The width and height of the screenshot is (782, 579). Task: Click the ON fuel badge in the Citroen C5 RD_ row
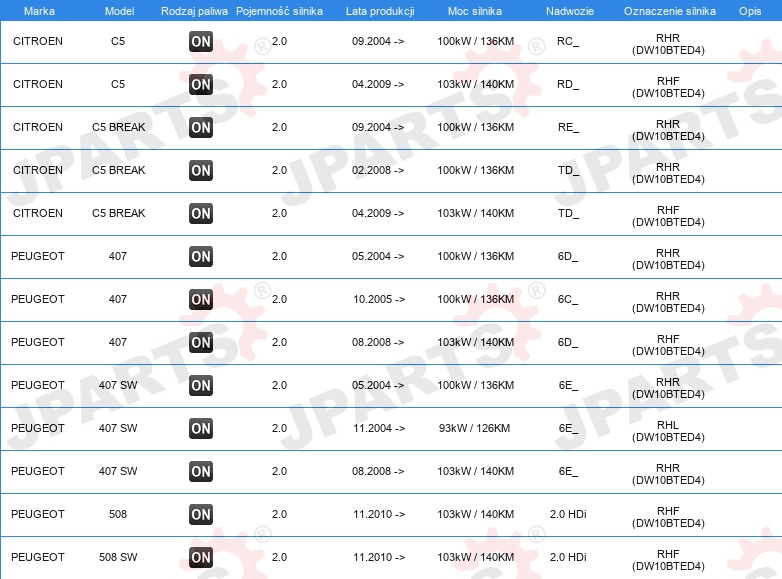(201, 84)
